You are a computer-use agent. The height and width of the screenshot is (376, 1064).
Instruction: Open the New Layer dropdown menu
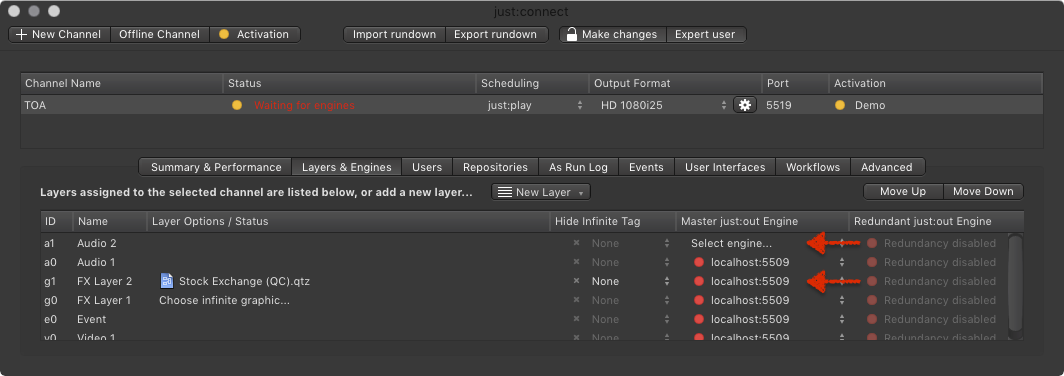pos(541,192)
